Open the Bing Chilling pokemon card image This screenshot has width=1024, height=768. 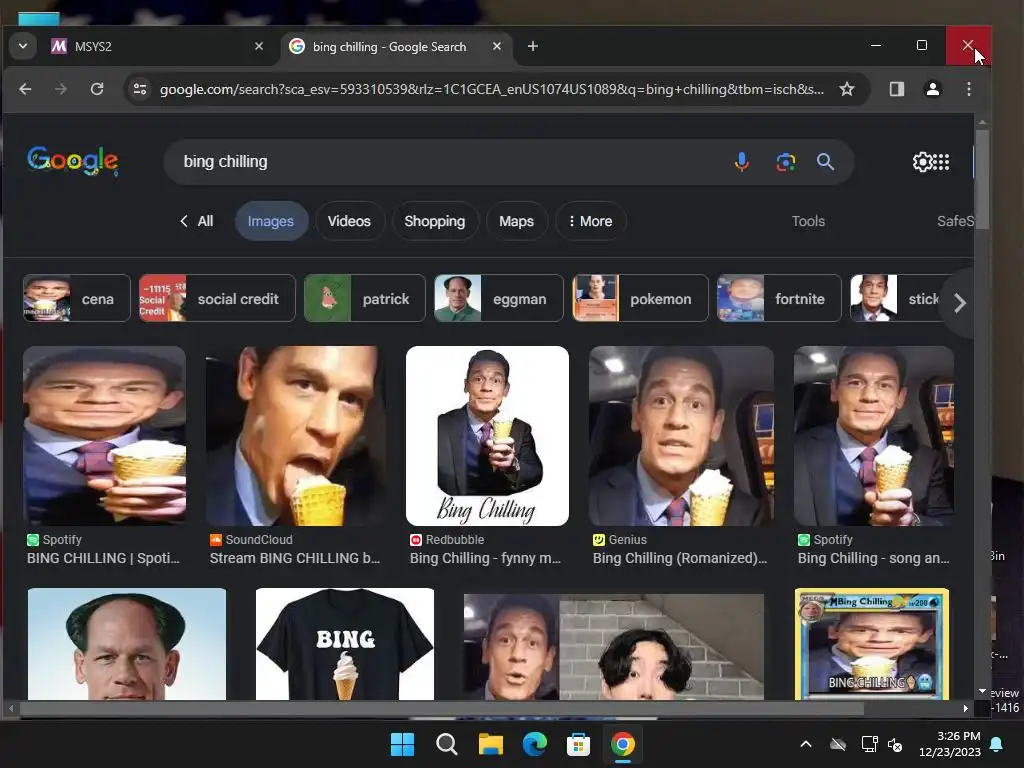[x=872, y=644]
